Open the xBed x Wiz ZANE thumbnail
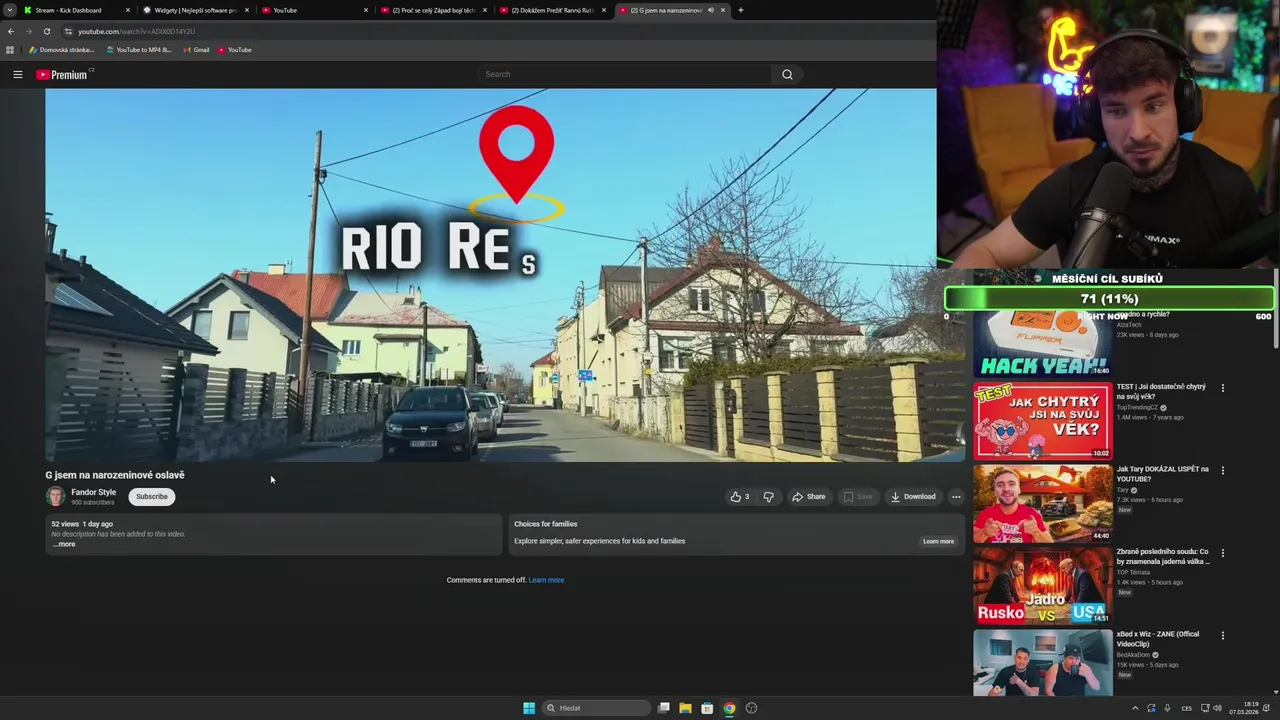Viewport: 1280px width, 720px height. (1042, 663)
